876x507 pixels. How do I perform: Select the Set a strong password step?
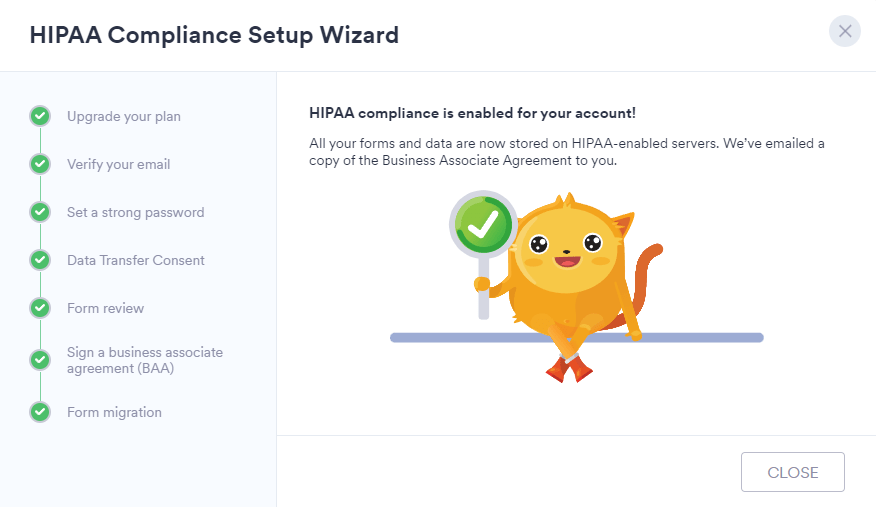click(x=136, y=212)
